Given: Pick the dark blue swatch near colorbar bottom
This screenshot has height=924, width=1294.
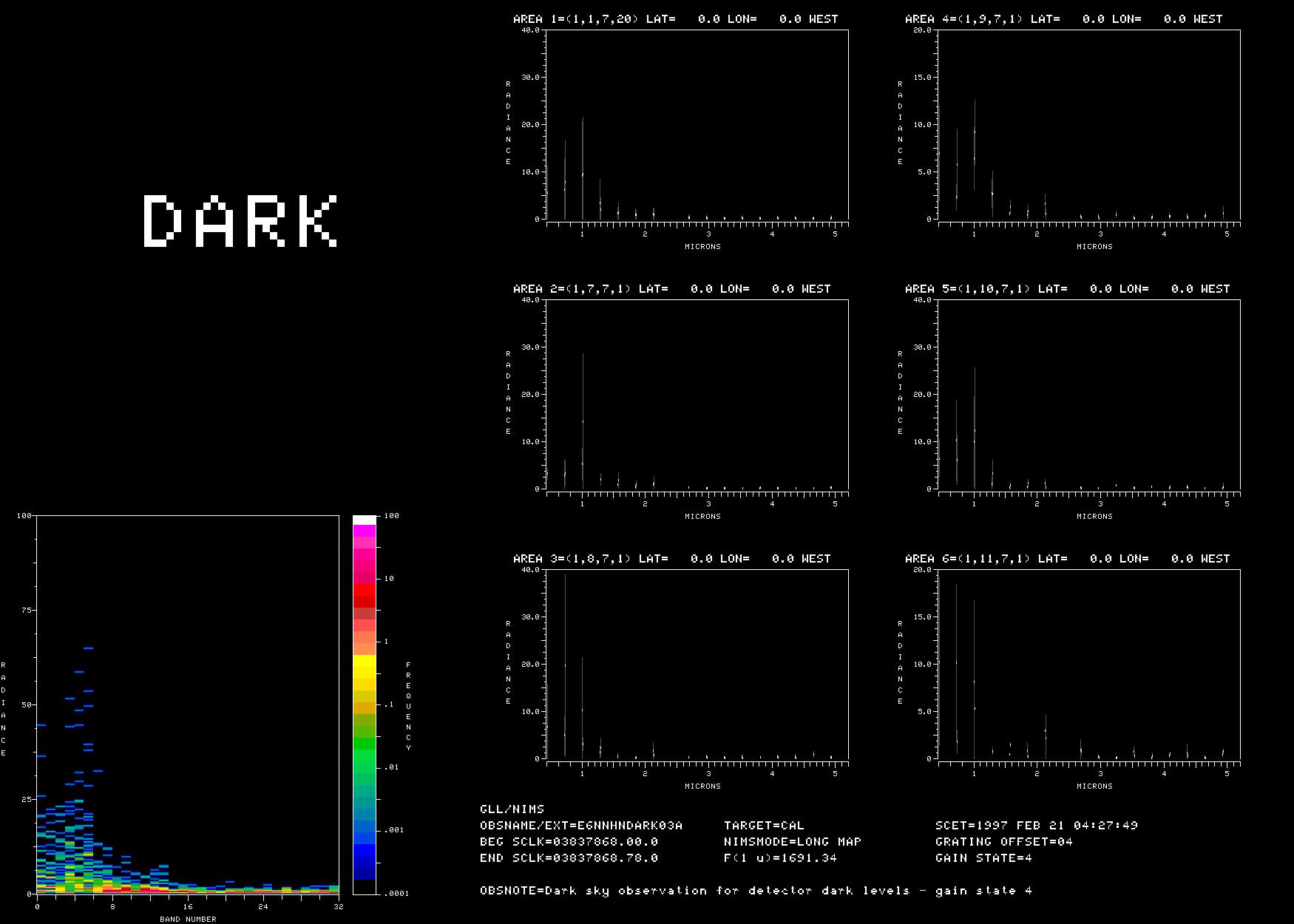Looking at the screenshot, I should (364, 872).
